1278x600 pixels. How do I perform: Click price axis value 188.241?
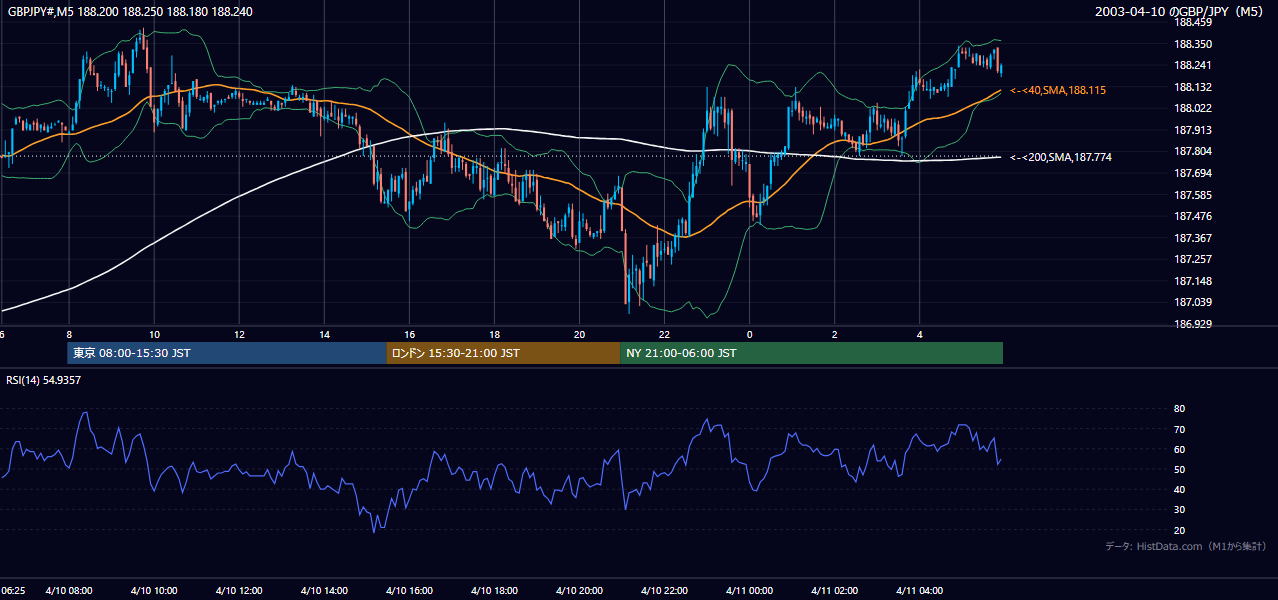tap(1193, 65)
